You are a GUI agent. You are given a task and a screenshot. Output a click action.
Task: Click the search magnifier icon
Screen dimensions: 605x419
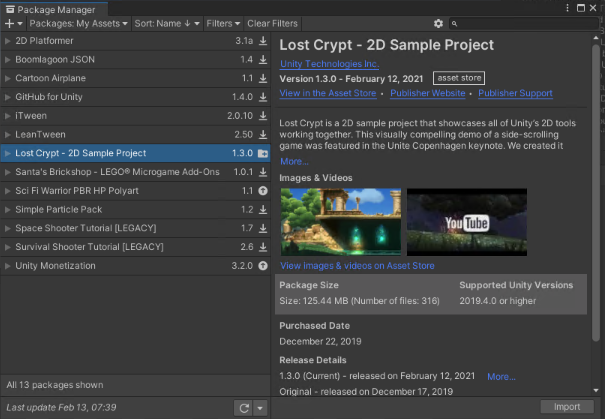click(455, 24)
